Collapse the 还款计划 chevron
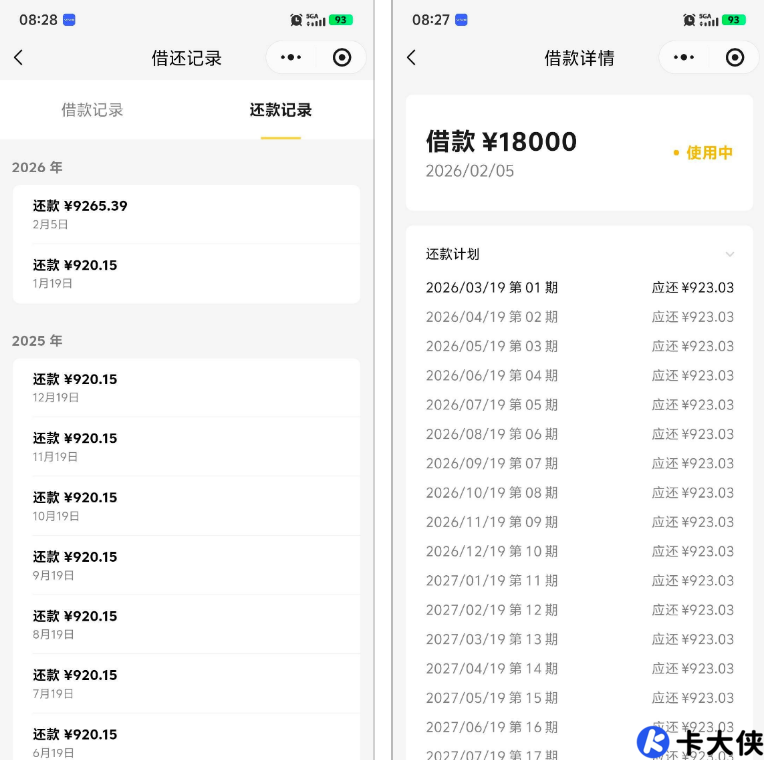 [x=730, y=255]
